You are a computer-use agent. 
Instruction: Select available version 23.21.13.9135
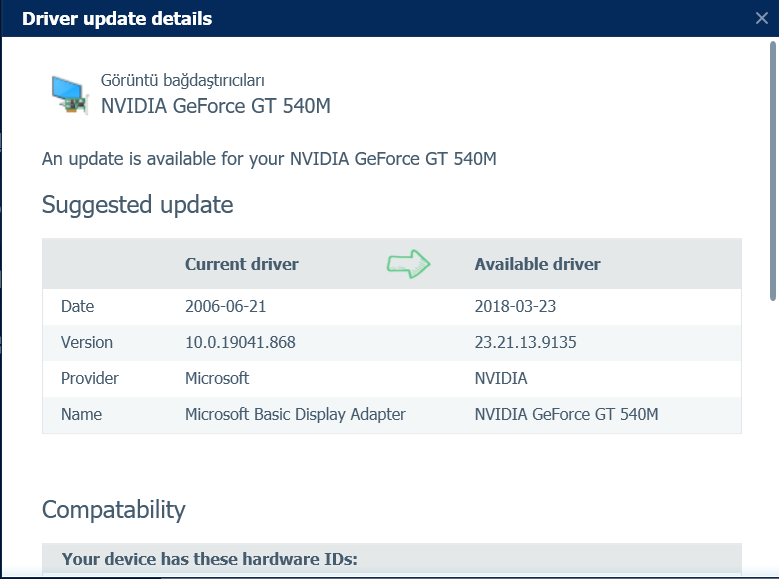[525, 342]
